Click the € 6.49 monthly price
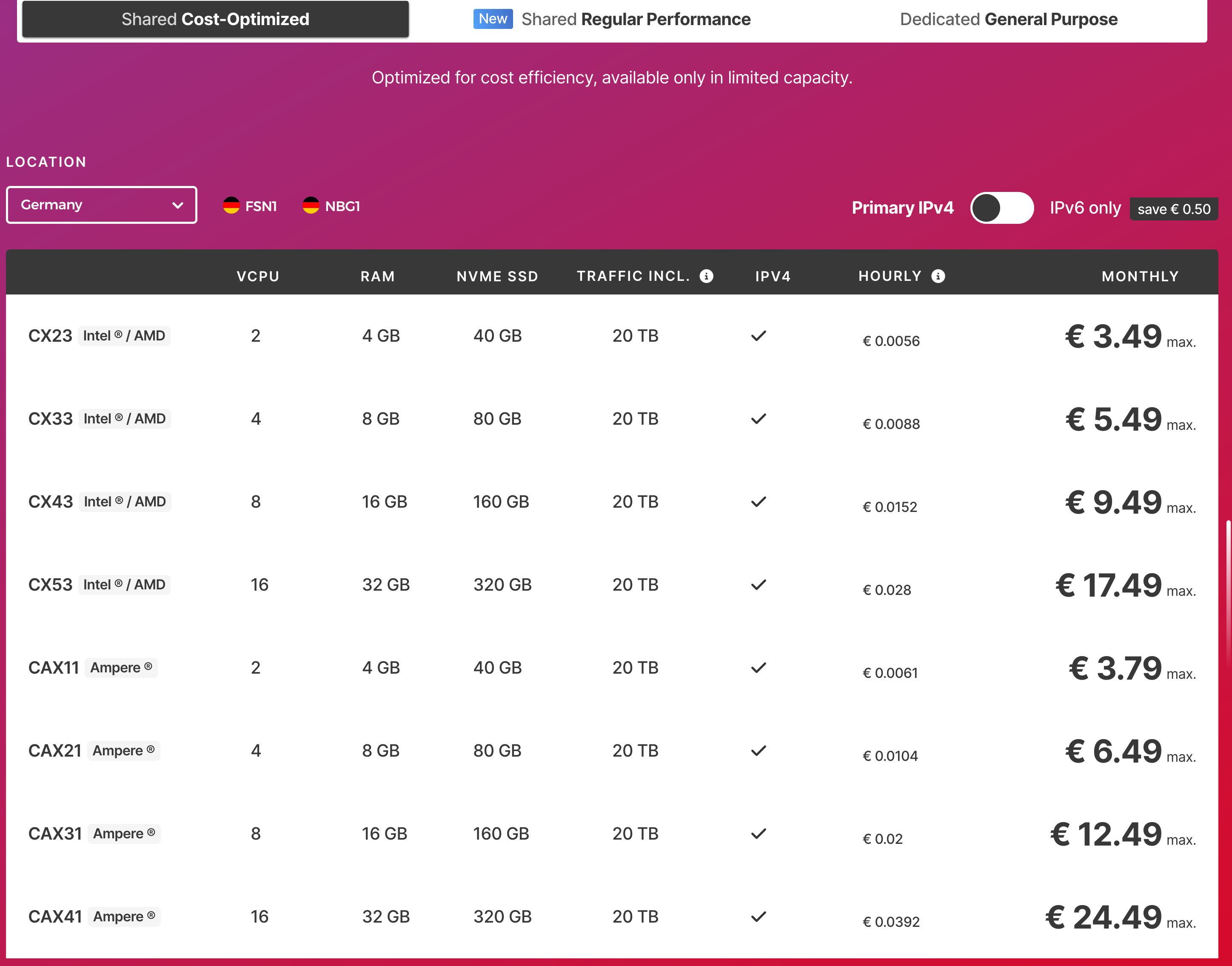This screenshot has width=1232, height=966. [1113, 752]
